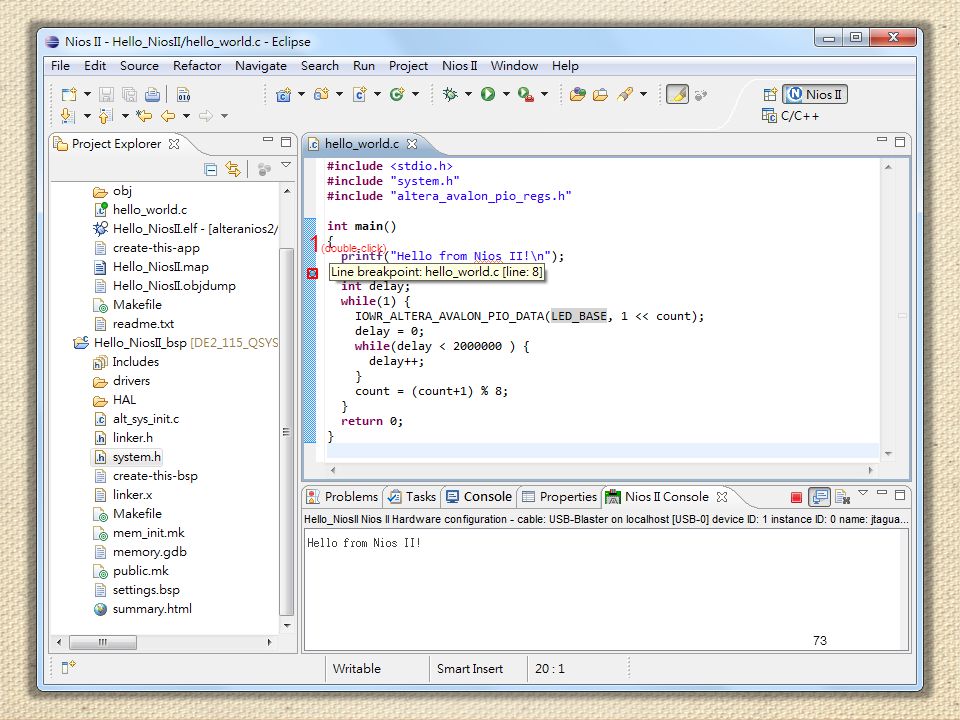
Task: Switch to the Nios II perspective button
Action: point(815,94)
